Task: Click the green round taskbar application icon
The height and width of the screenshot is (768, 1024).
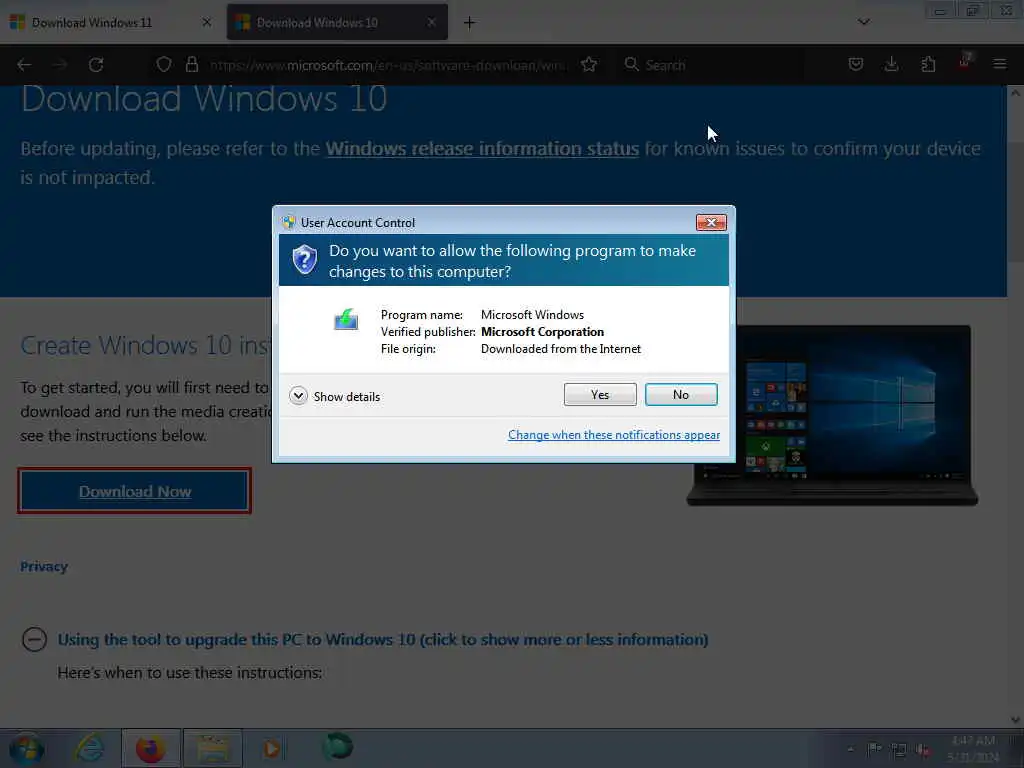Action: pos(337,746)
